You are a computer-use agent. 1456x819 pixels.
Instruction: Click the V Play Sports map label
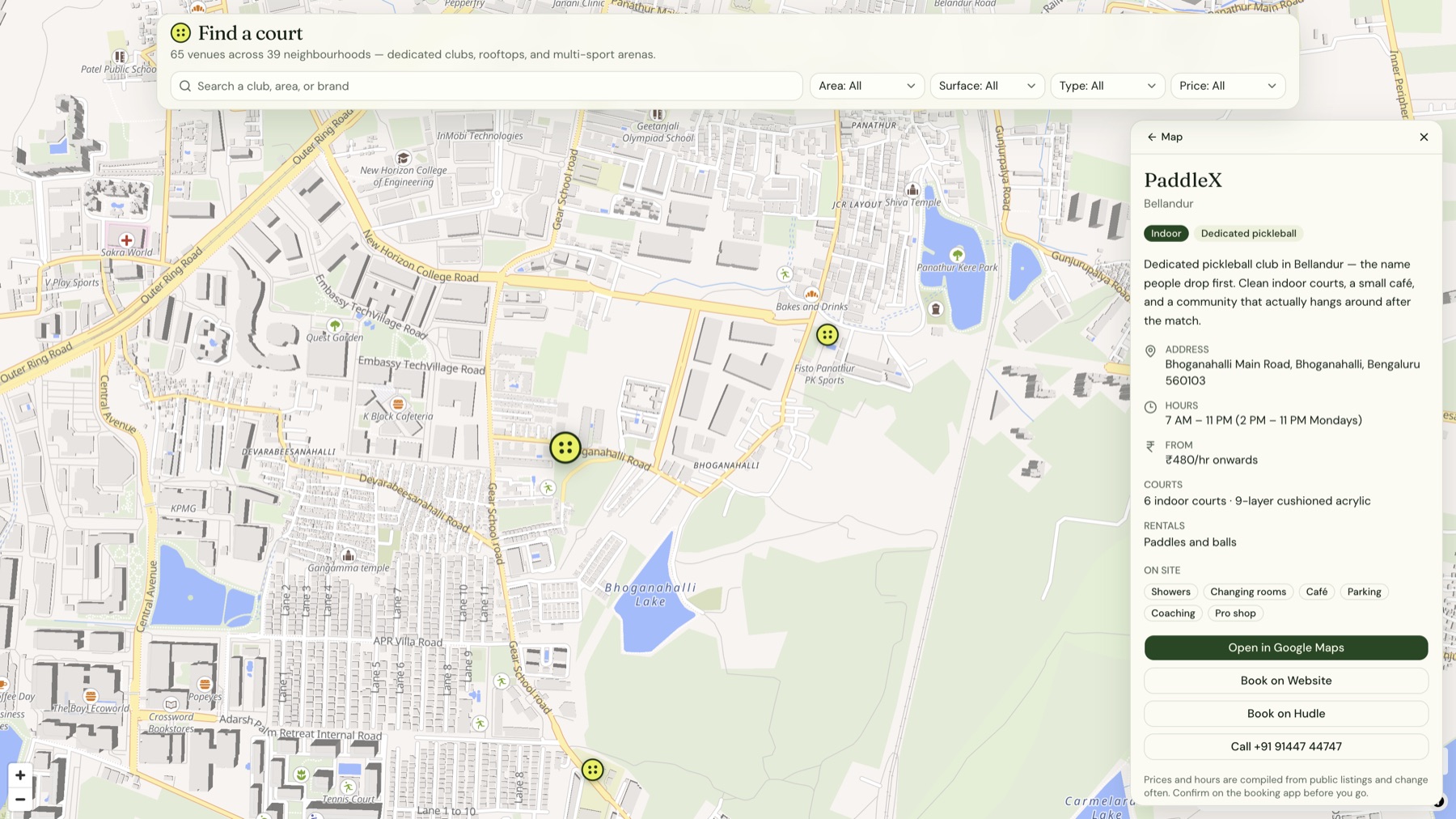[72, 282]
